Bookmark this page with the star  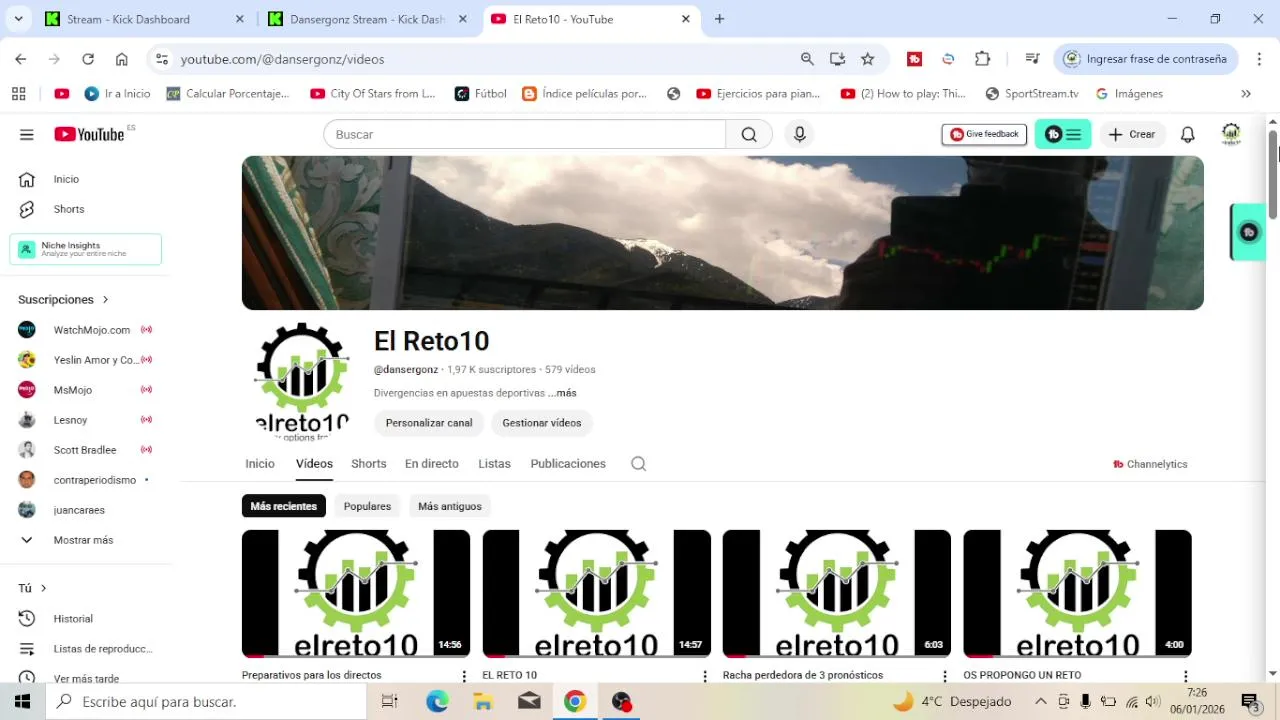[x=868, y=59]
